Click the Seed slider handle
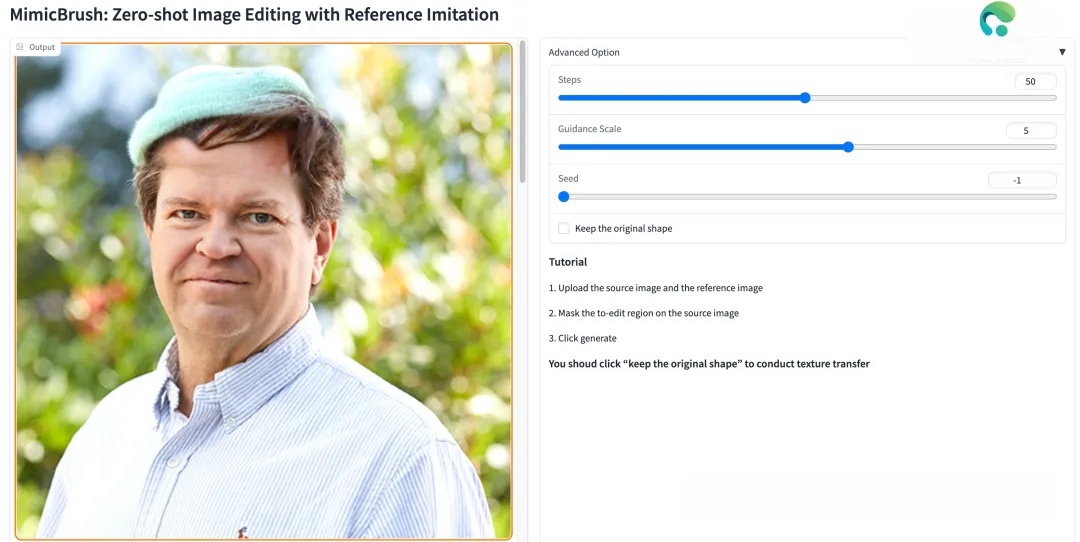This screenshot has width=1080, height=542. [x=563, y=197]
